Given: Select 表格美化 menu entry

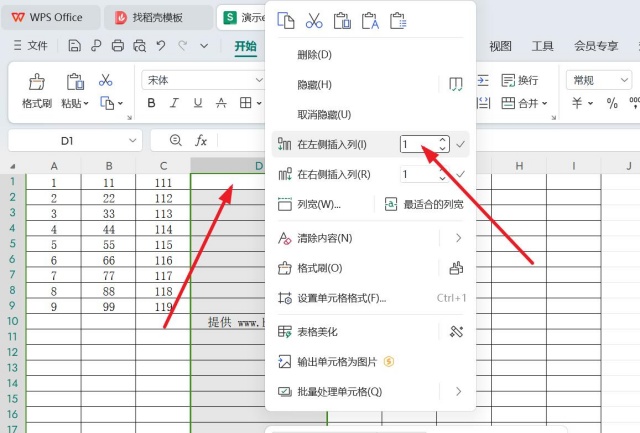Looking at the screenshot, I should [x=317, y=331].
